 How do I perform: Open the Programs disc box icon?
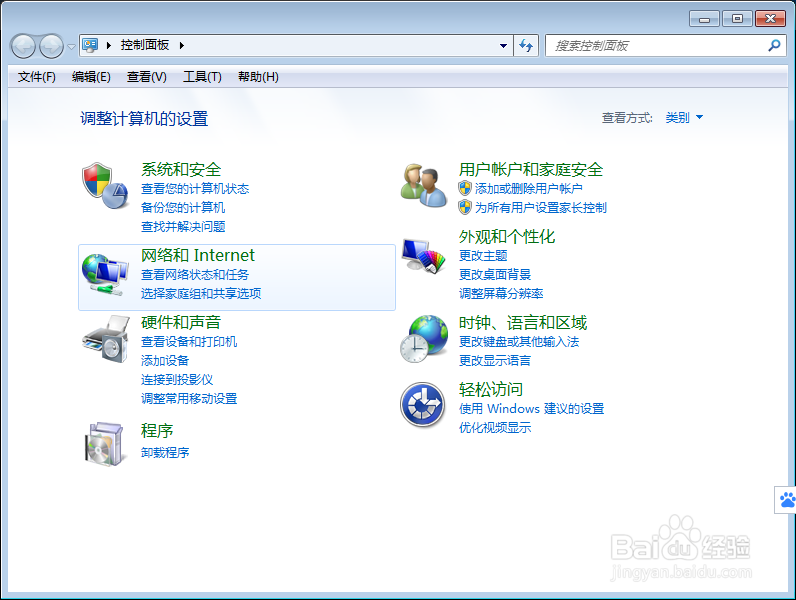tap(104, 444)
